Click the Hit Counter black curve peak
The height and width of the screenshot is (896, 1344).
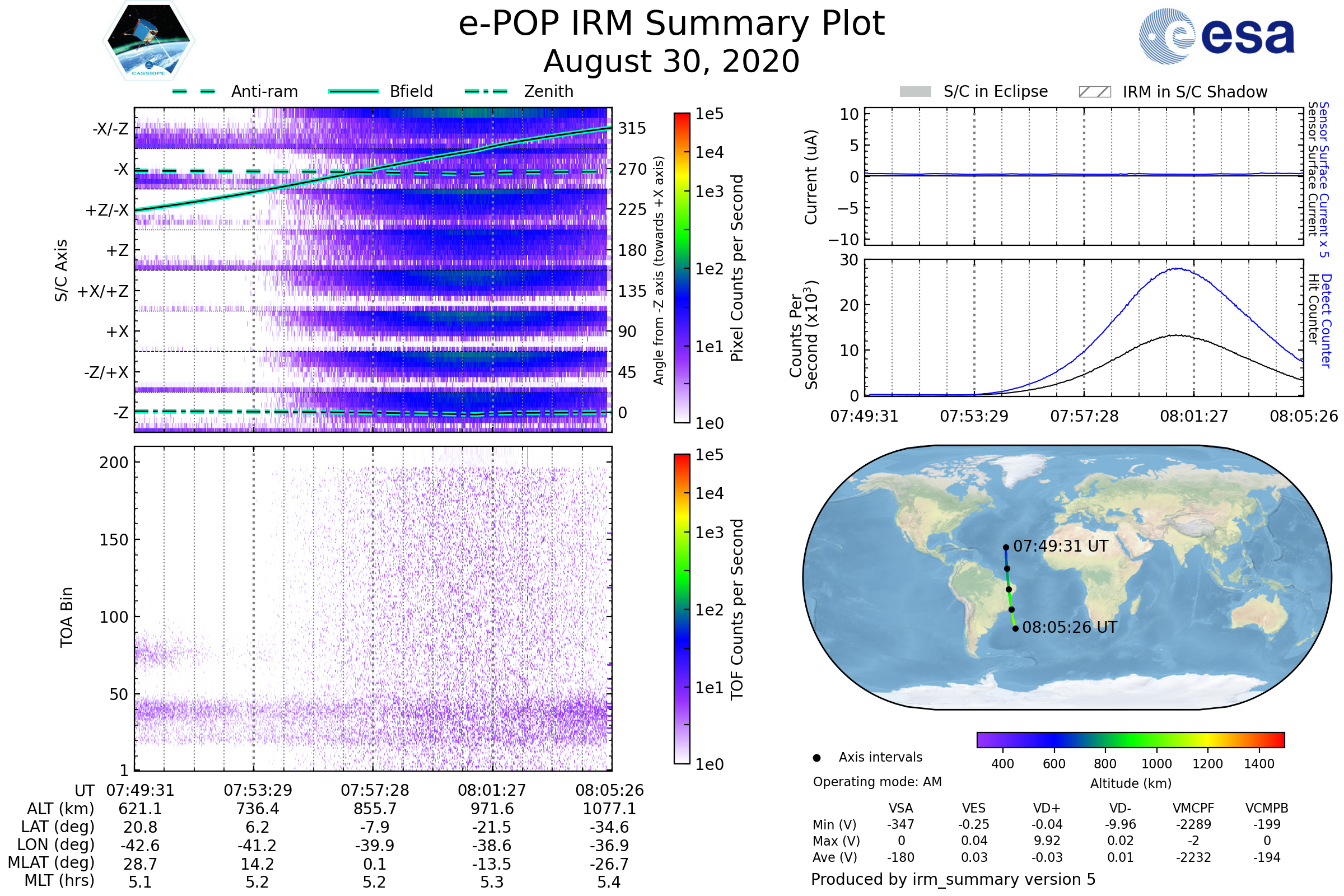pyautogui.click(x=1177, y=335)
